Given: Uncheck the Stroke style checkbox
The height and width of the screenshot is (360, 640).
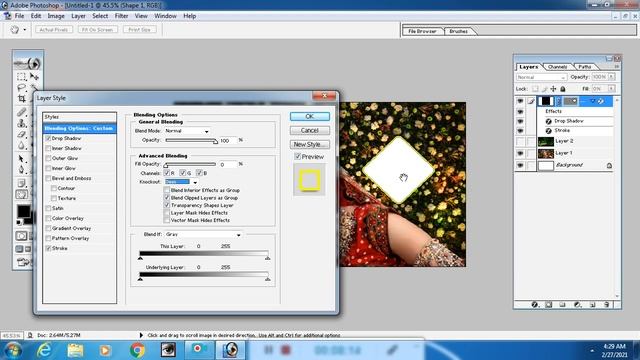Looking at the screenshot, I should click(48, 248).
